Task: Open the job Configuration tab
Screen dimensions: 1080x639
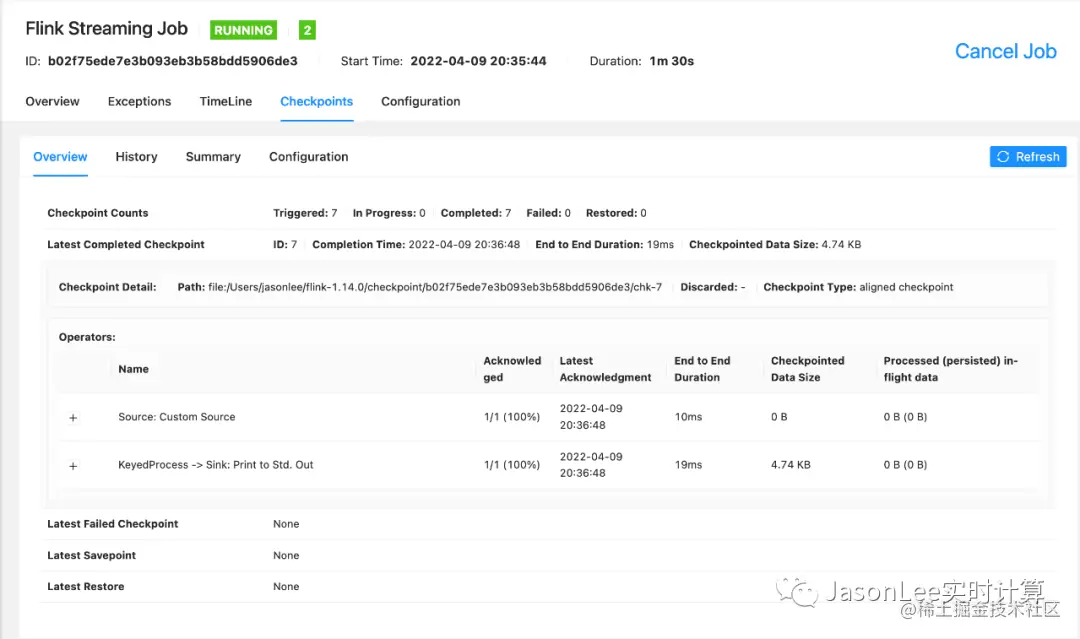Action: click(x=420, y=101)
